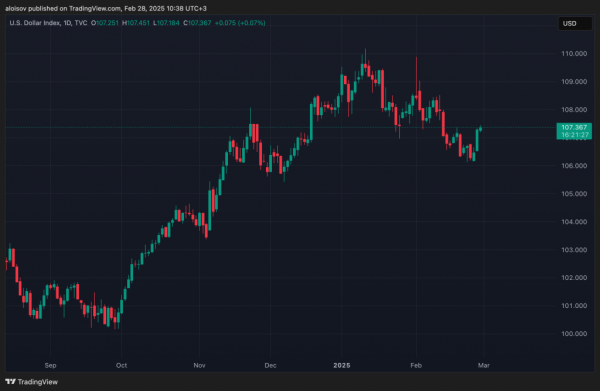Viewport: 600px width, 391px height.
Task: Click the 105.000 price axis label
Action: (574, 194)
